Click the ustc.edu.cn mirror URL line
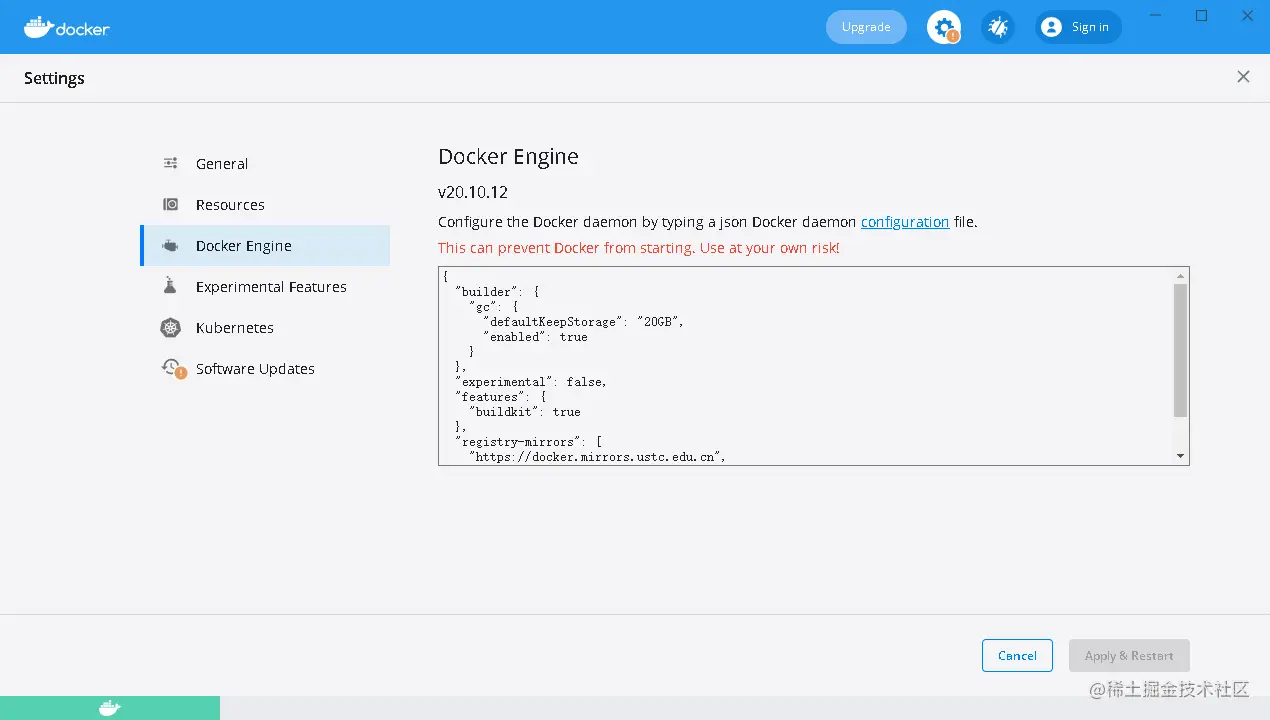This screenshot has width=1270, height=720. pyautogui.click(x=596, y=457)
